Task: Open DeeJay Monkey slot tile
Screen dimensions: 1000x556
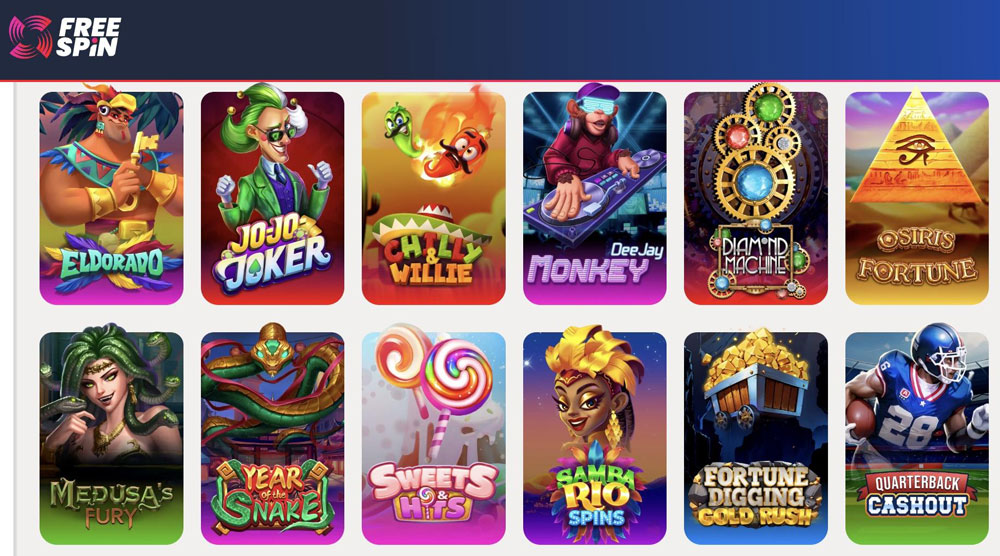Action: click(594, 198)
